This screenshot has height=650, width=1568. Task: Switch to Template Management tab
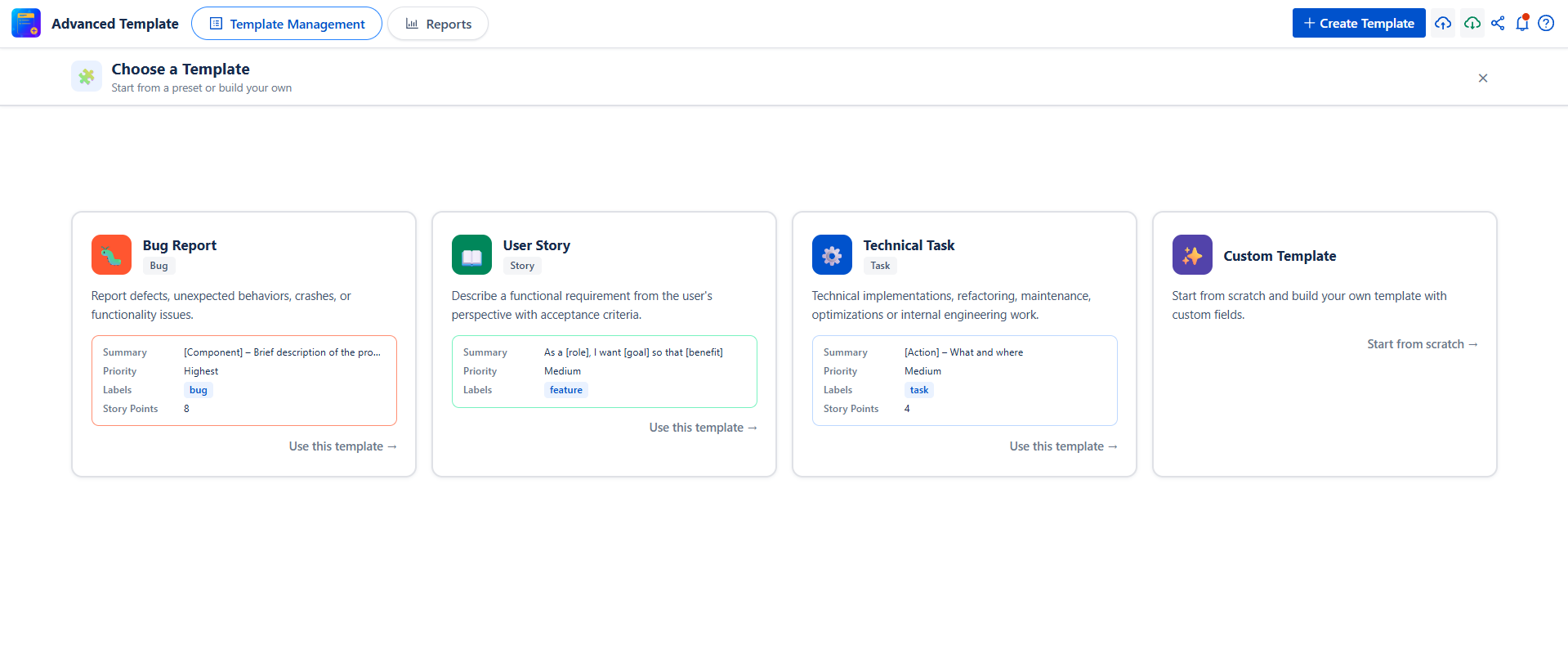pos(287,24)
